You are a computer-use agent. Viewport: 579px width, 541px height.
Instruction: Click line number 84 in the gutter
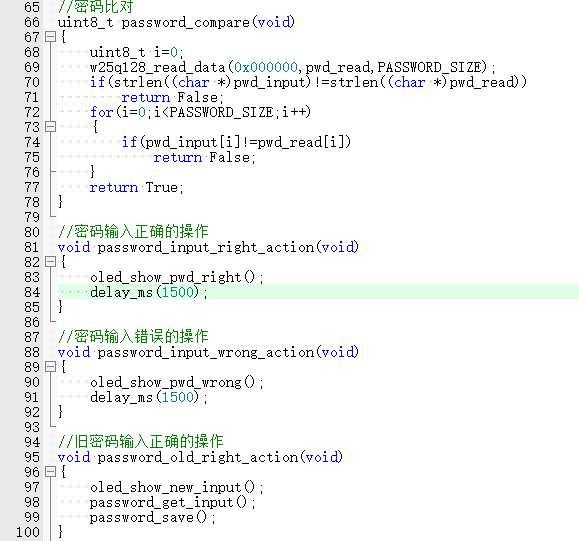pyautogui.click(x=32, y=292)
